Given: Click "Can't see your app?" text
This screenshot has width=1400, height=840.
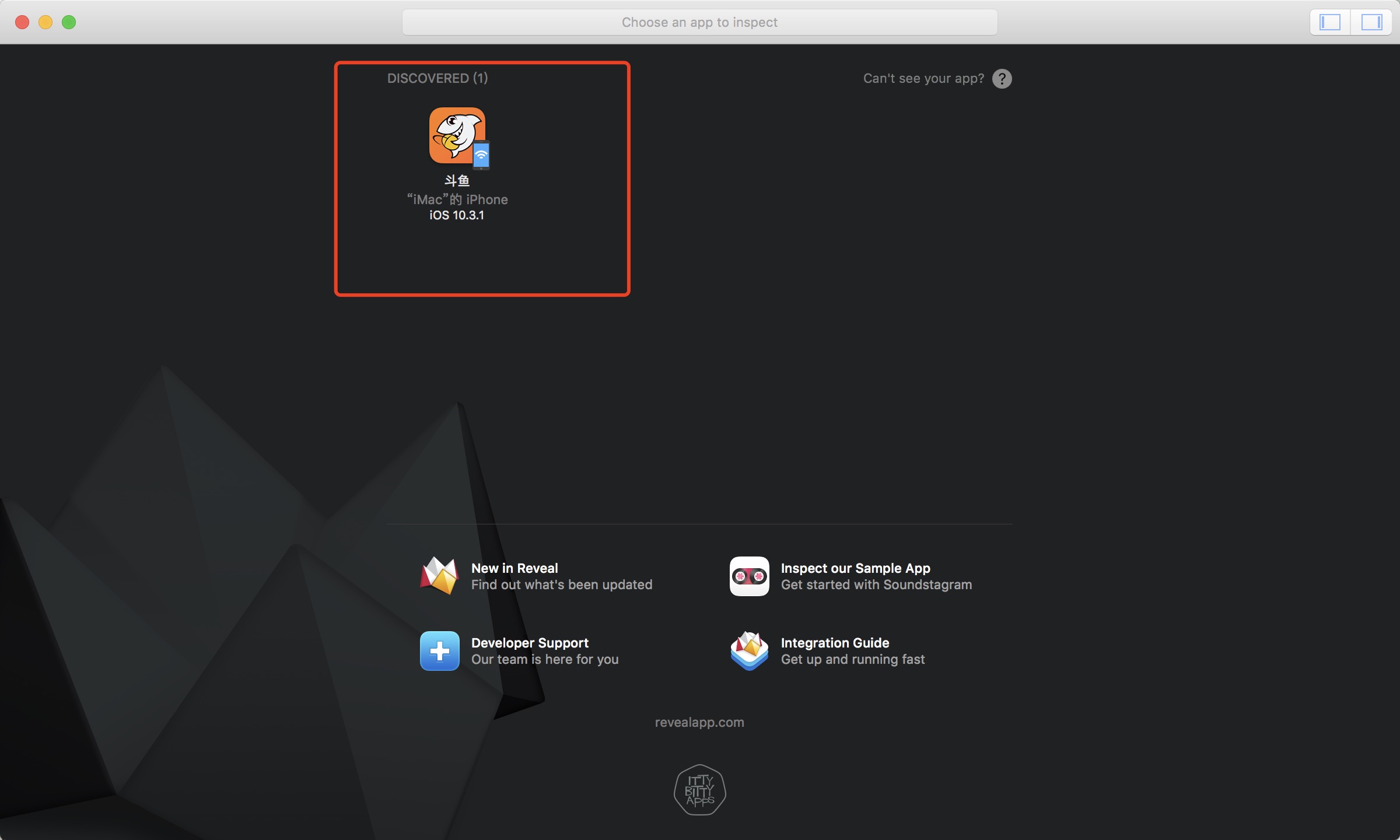Looking at the screenshot, I should tap(923, 79).
